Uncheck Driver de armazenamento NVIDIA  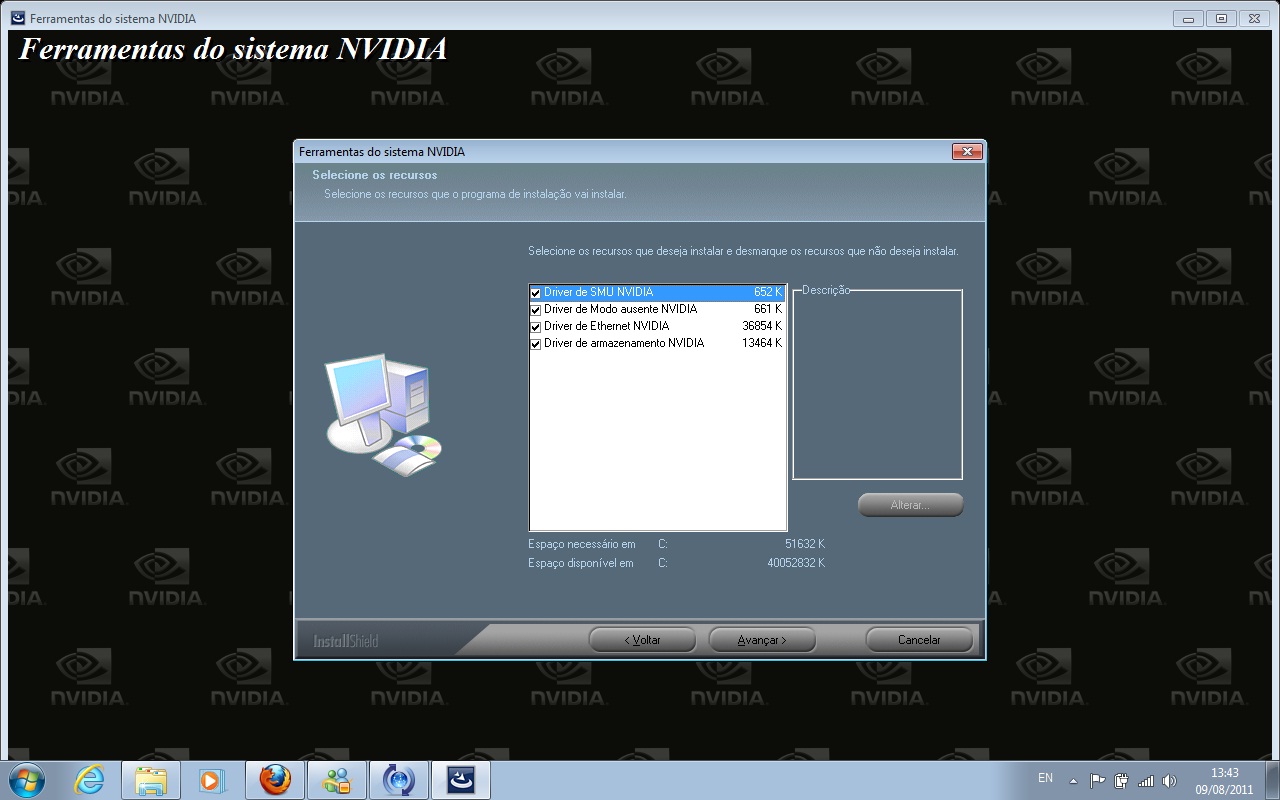click(536, 344)
